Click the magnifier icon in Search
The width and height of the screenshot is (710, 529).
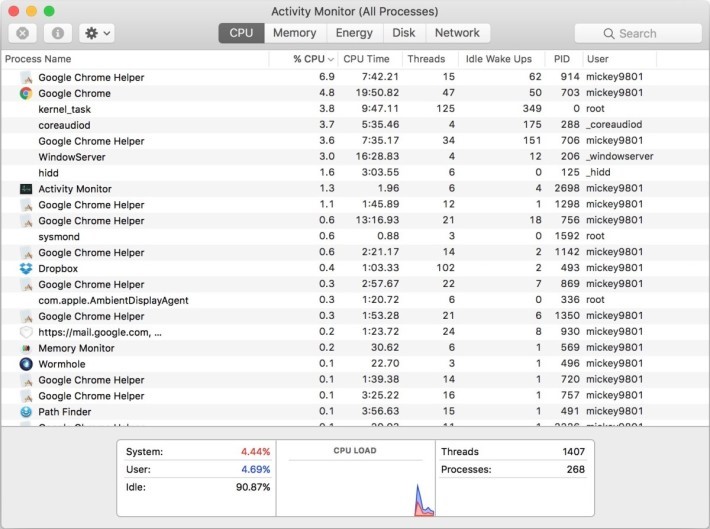(609, 34)
